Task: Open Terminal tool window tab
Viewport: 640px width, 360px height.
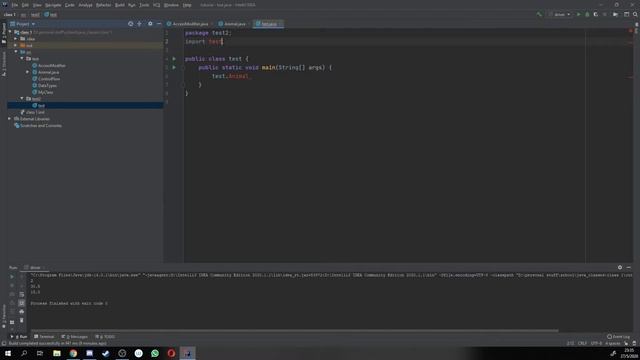Action: pos(44,337)
